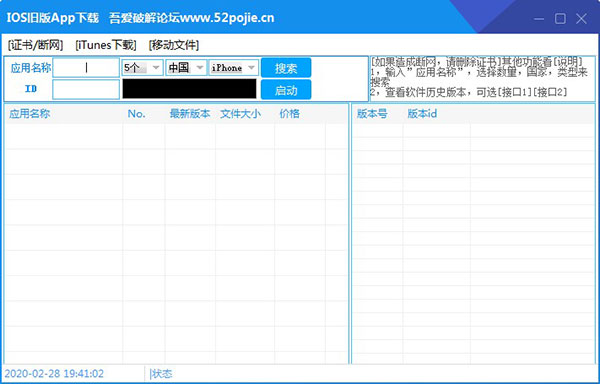Viewport: 600px width, 384px height.
Task: Click the 应用名称 text input field
Action: point(86,68)
